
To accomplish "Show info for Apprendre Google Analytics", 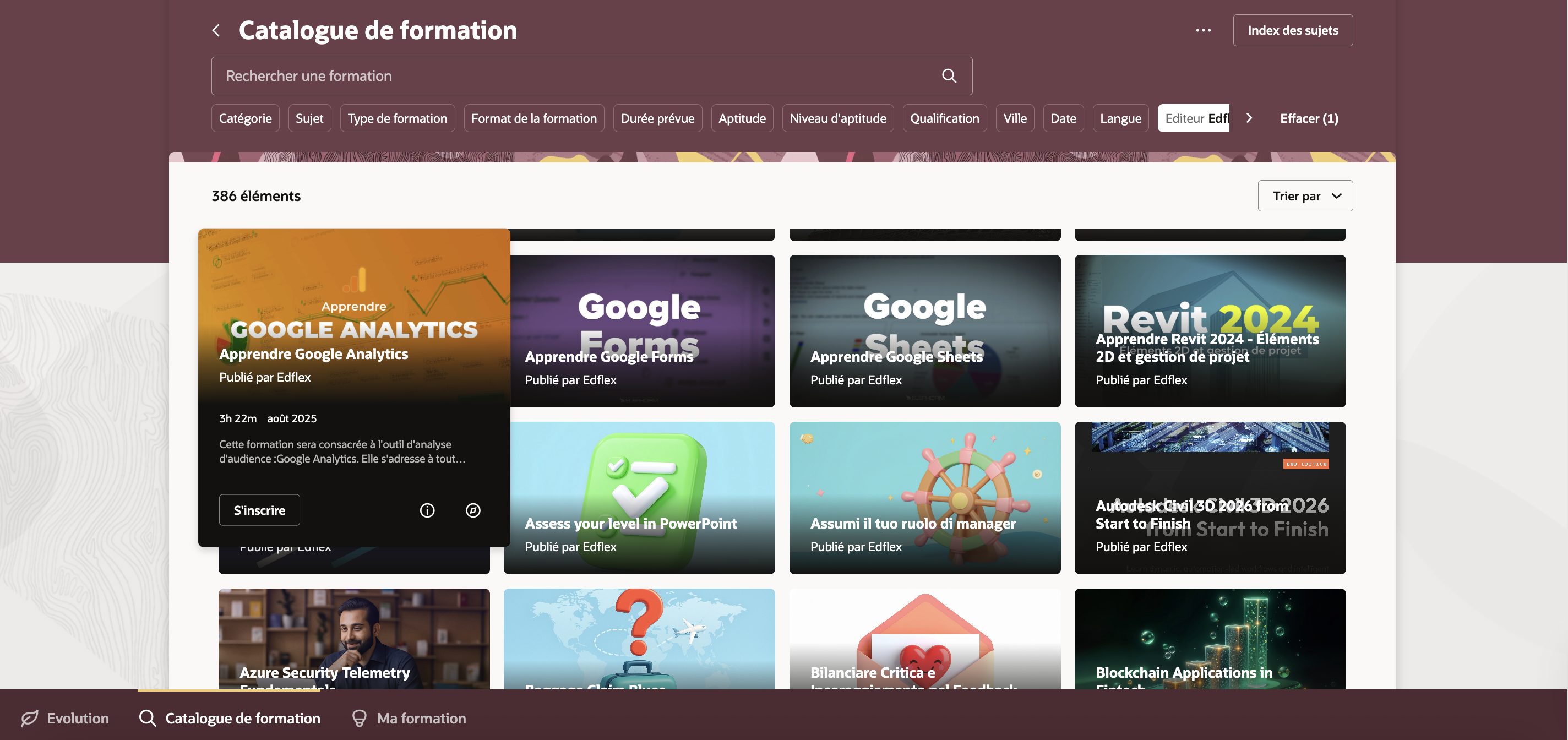I will (427, 510).
